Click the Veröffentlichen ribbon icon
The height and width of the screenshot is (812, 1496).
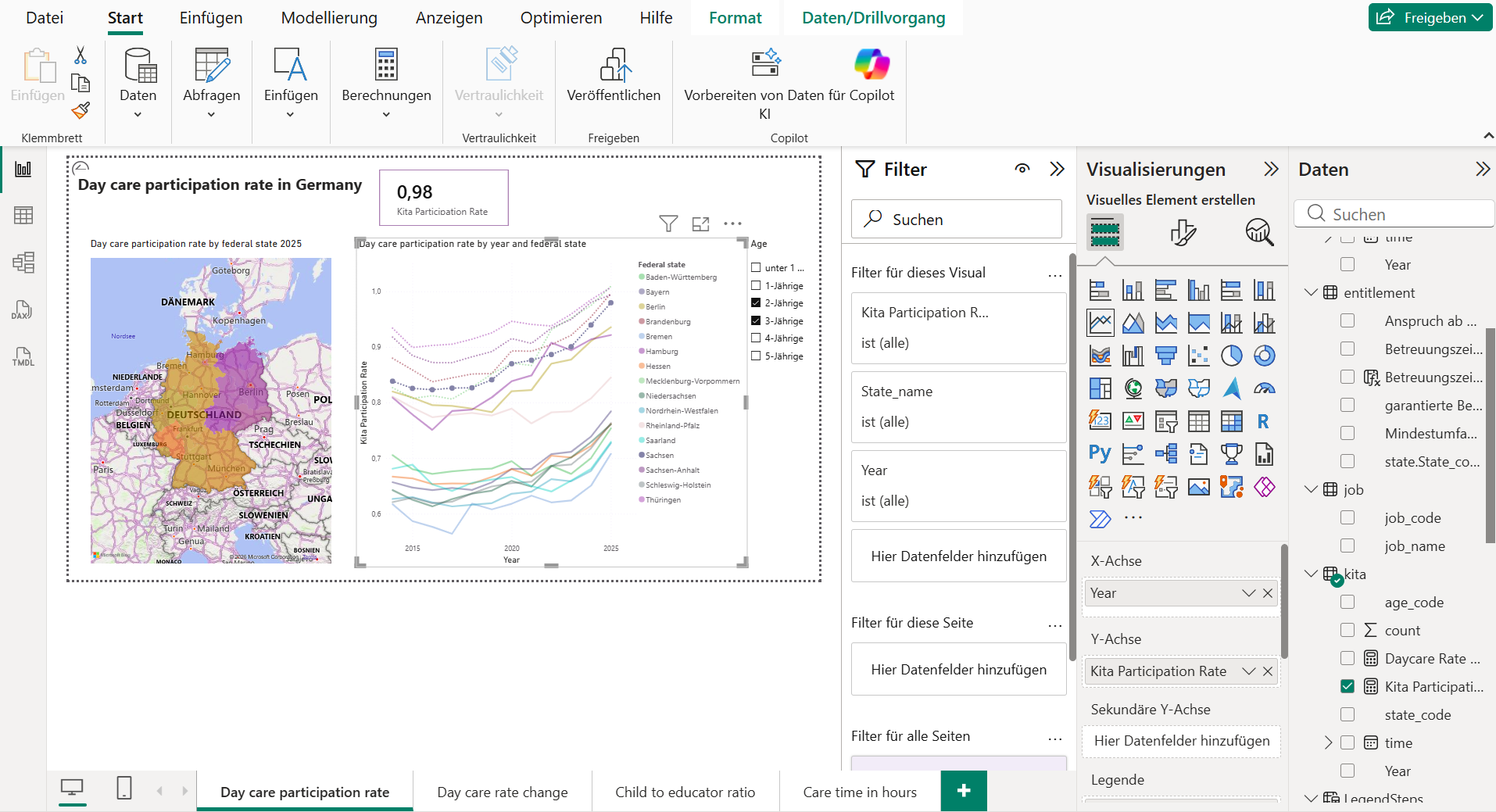tap(614, 75)
